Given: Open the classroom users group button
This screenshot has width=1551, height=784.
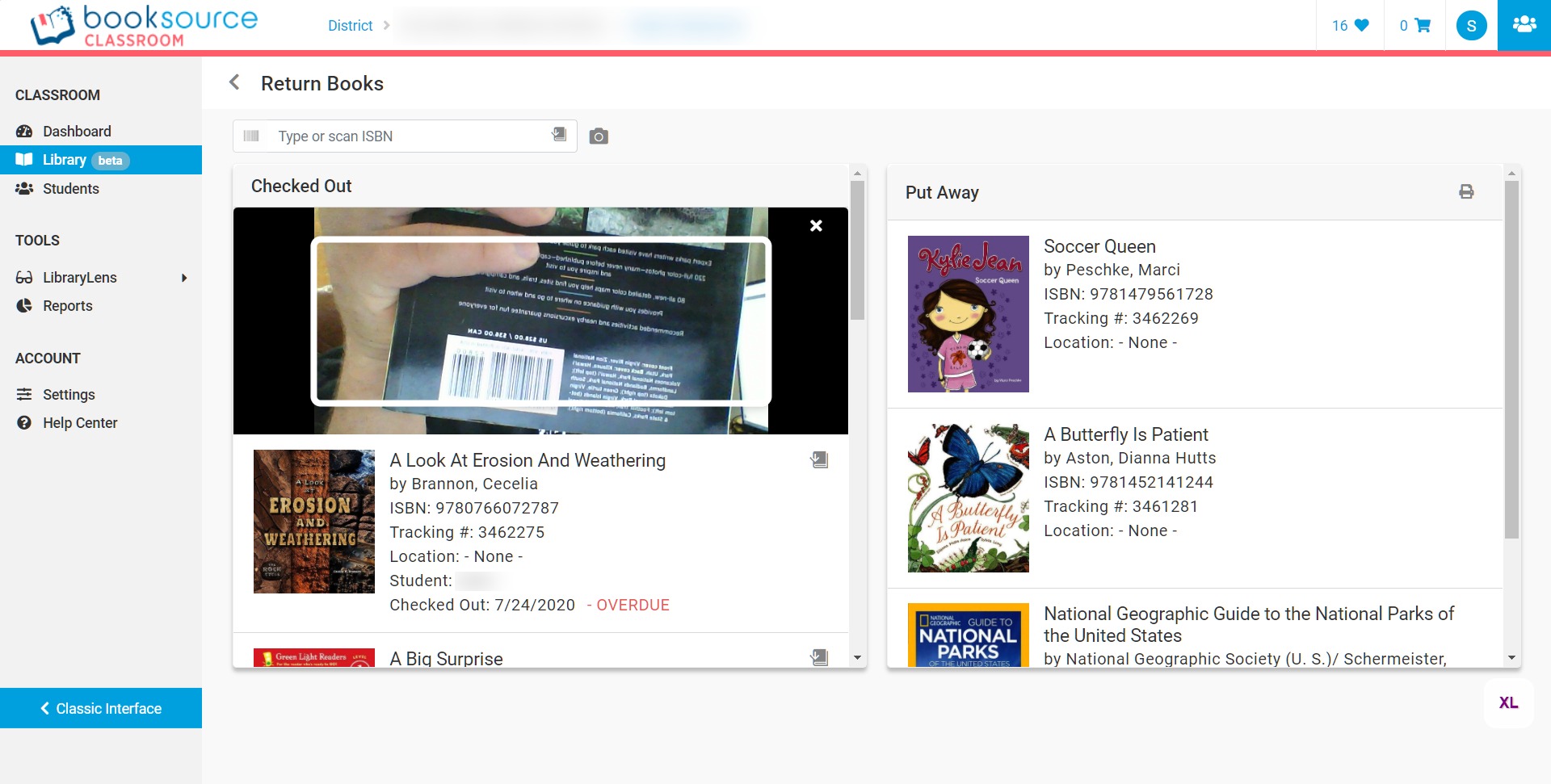Looking at the screenshot, I should coord(1524,25).
